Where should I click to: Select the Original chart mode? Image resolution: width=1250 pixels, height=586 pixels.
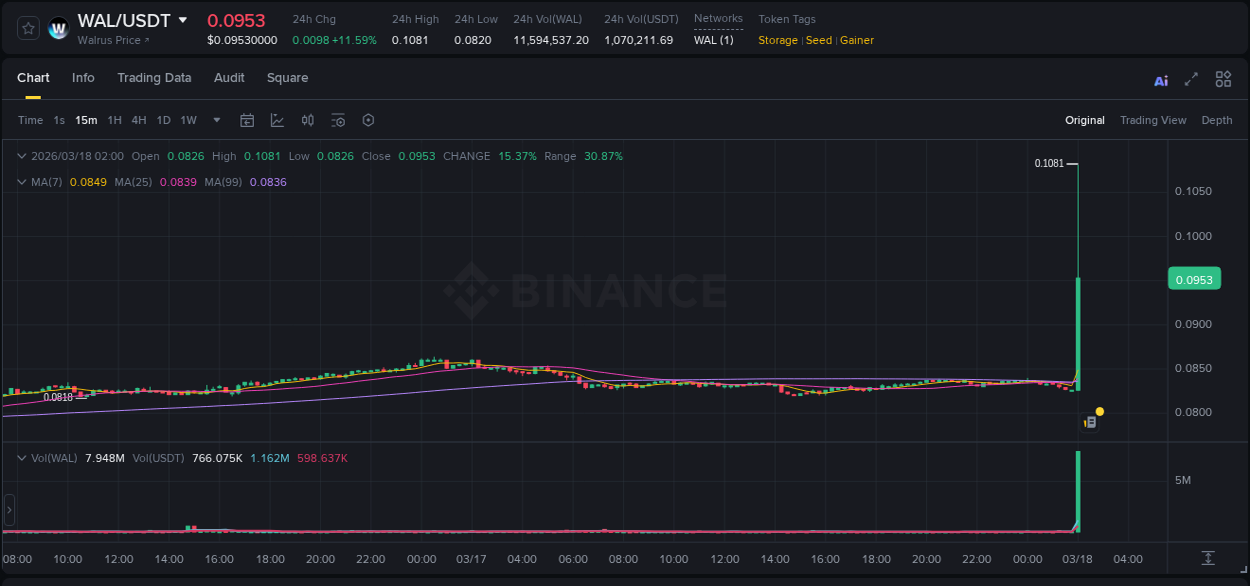1084,120
